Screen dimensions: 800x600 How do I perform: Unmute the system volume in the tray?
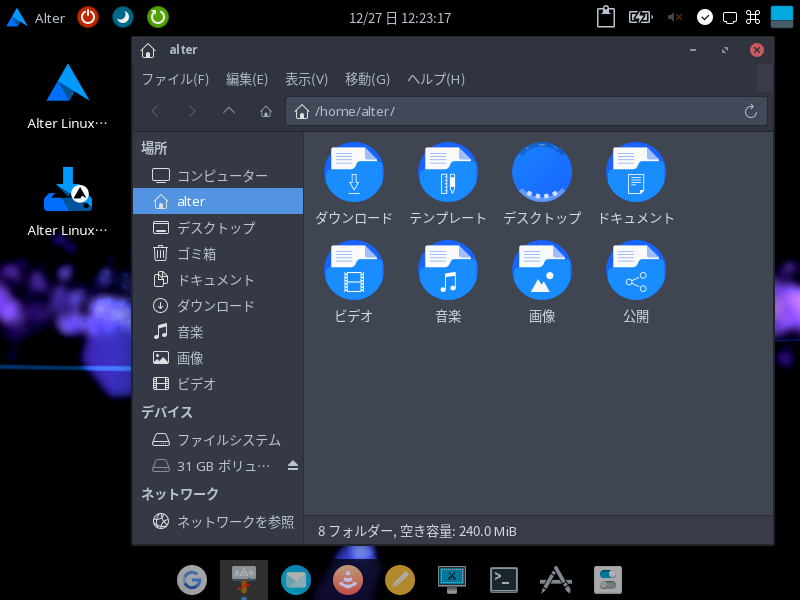click(674, 16)
